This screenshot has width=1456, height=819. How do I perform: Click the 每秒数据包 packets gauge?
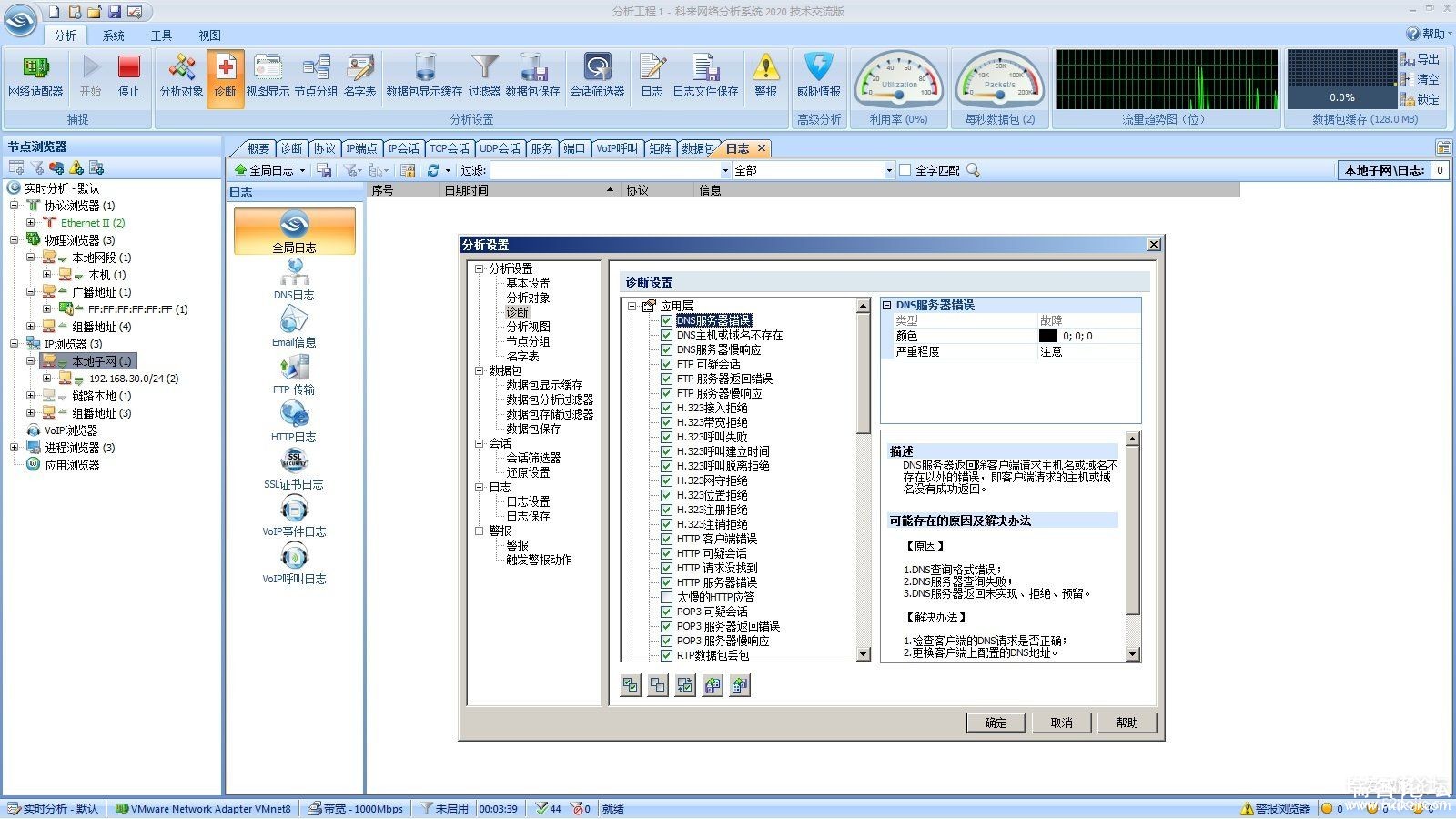(999, 80)
